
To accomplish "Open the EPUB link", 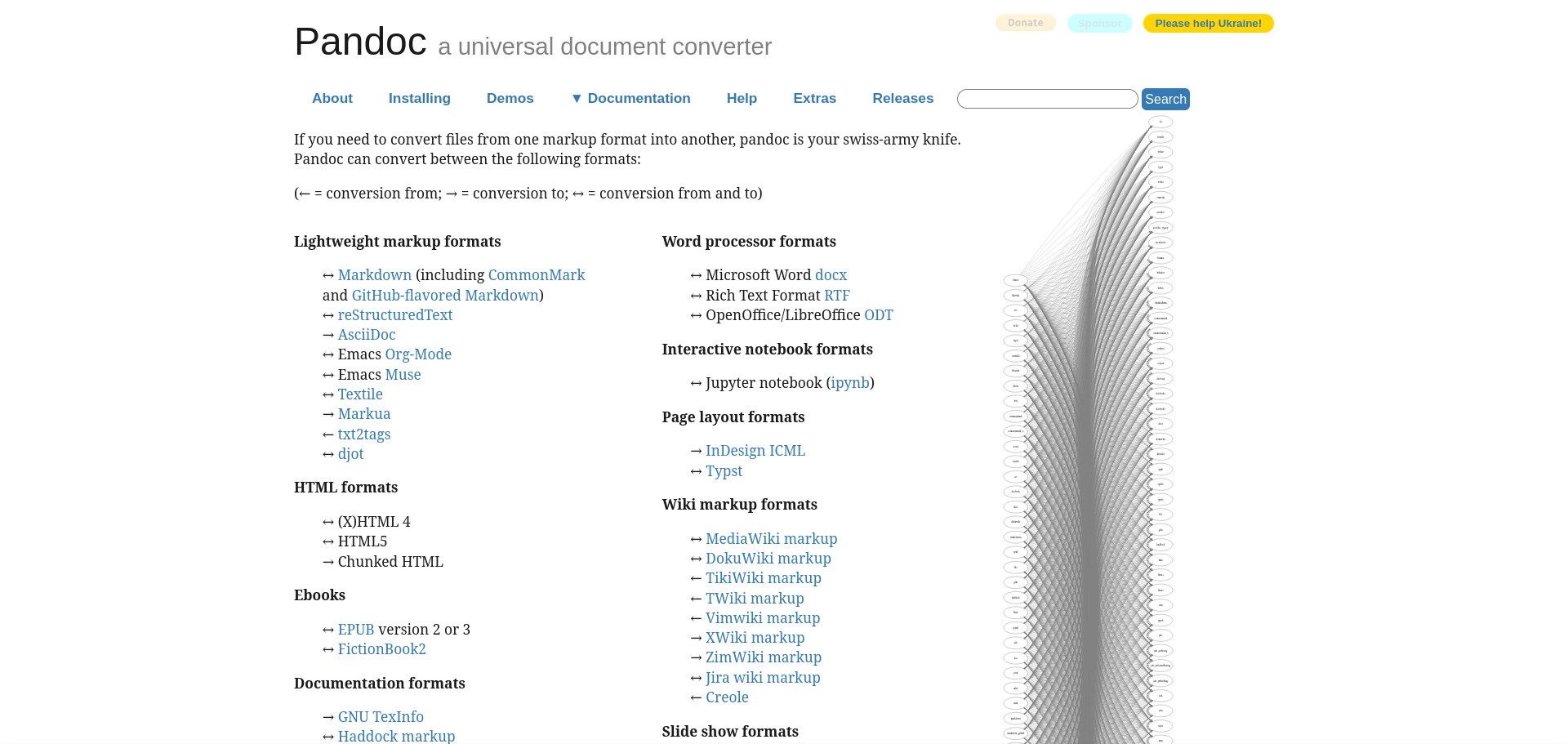I will coord(355,630).
